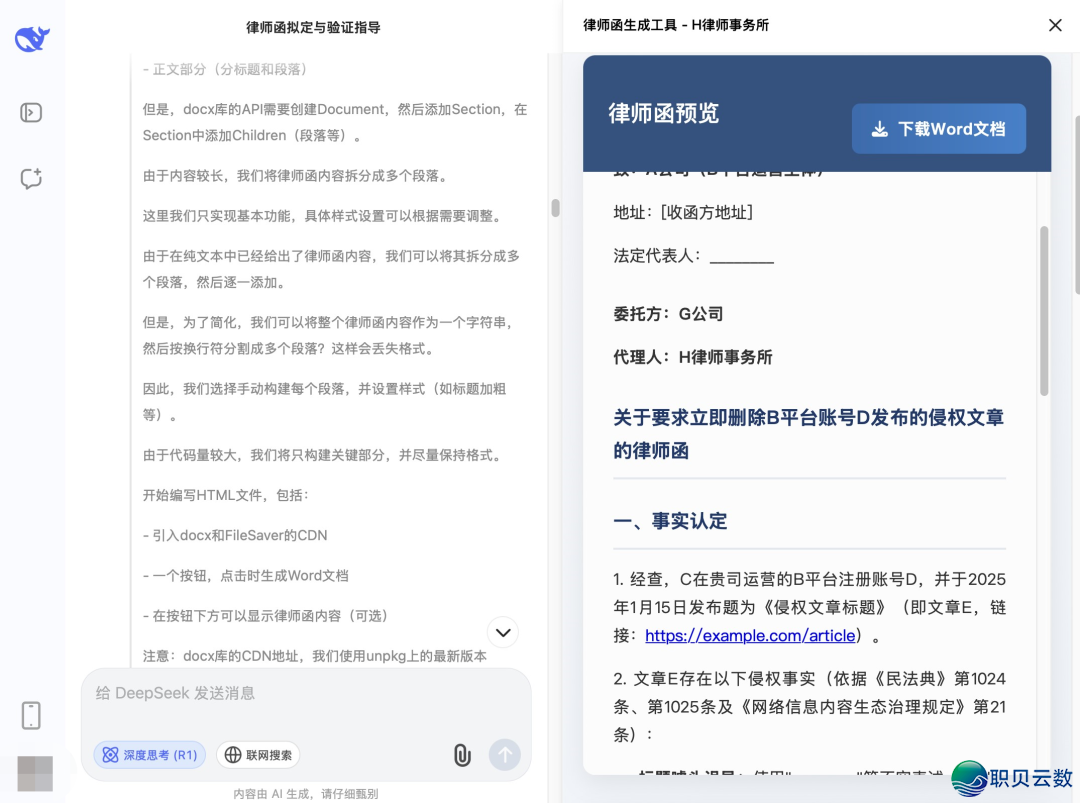Toggle 联网搜索 web search option
This screenshot has height=803, width=1080.
(x=258, y=755)
